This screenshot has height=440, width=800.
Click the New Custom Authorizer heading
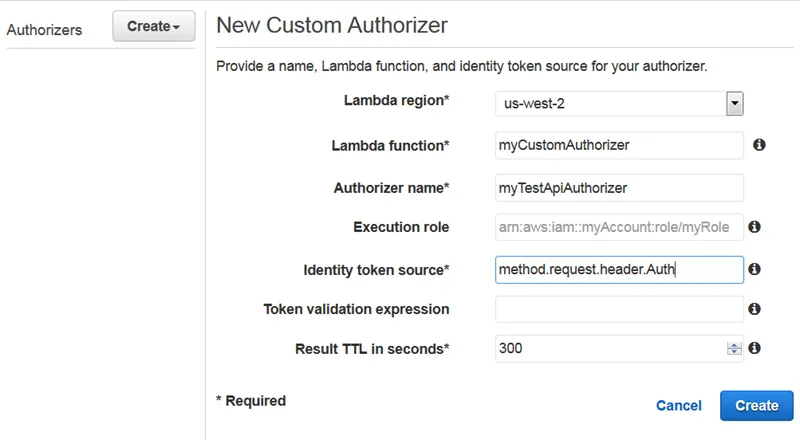click(x=332, y=25)
